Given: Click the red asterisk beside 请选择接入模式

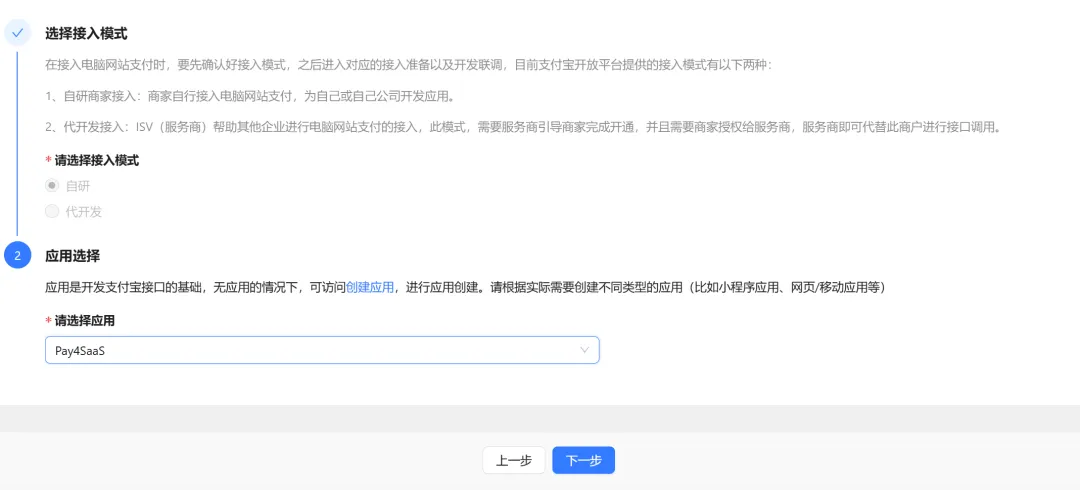Looking at the screenshot, I should click(48, 161).
